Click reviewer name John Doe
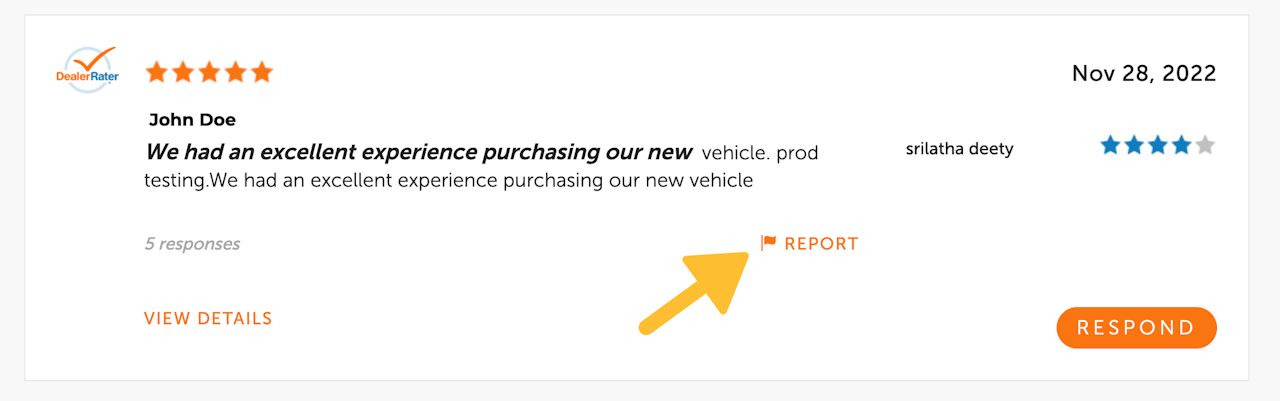This screenshot has height=401, width=1280. coord(192,120)
